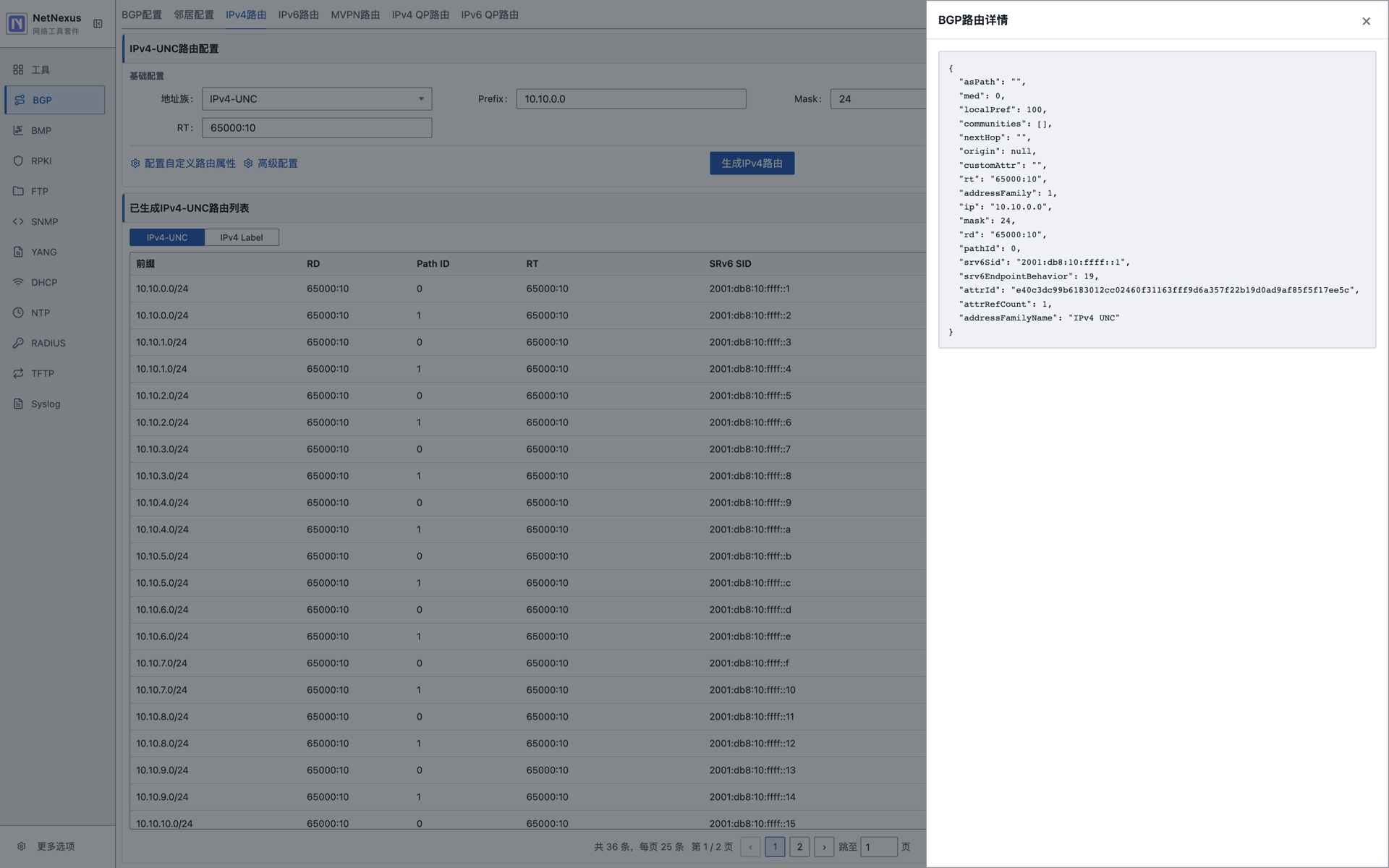Click page 1 pagination button

775,847
